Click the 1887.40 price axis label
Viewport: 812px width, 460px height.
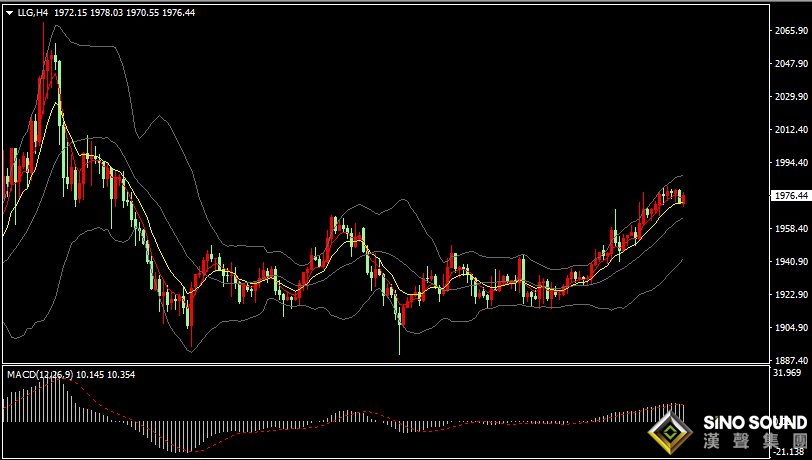791,360
